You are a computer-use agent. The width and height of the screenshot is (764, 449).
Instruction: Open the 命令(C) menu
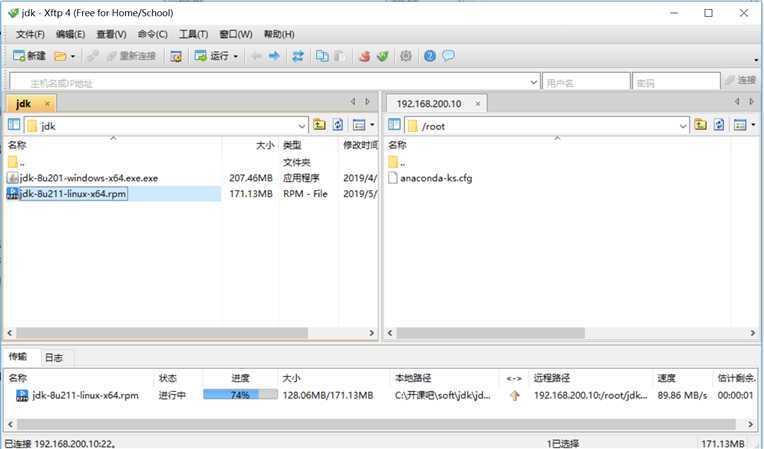click(153, 34)
